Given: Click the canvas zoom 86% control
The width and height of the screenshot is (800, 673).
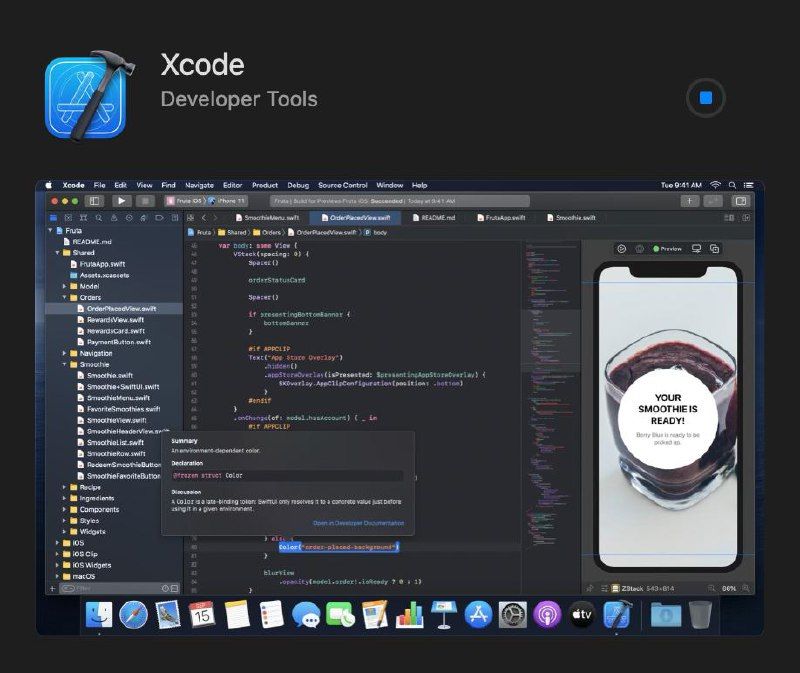Looking at the screenshot, I should [x=729, y=589].
